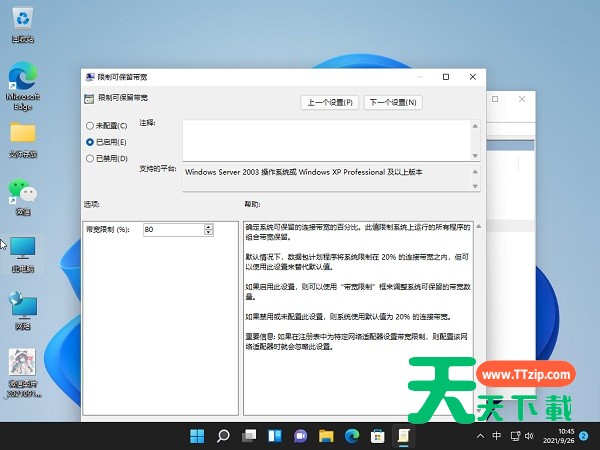The height and width of the screenshot is (450, 600).
Task: Click the Windows Start button in taskbar
Action: (x=197, y=436)
